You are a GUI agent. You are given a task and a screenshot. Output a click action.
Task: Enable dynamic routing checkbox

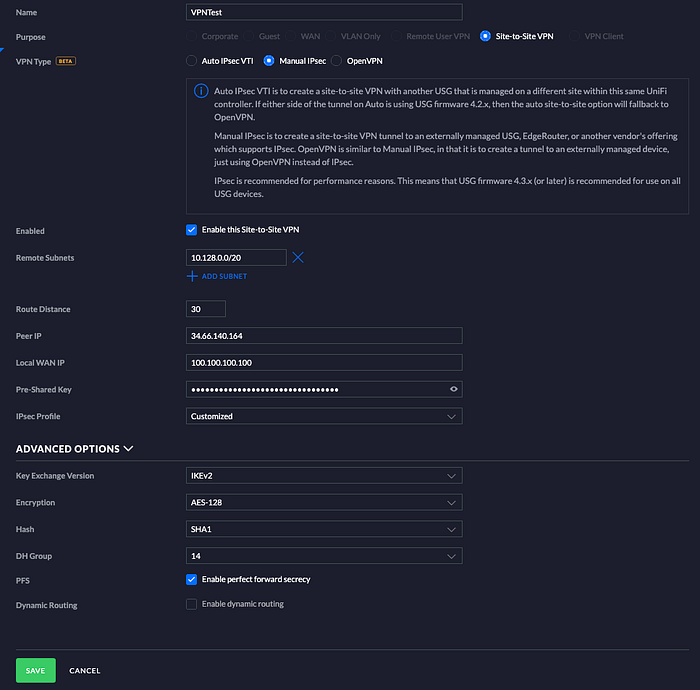pyautogui.click(x=192, y=604)
